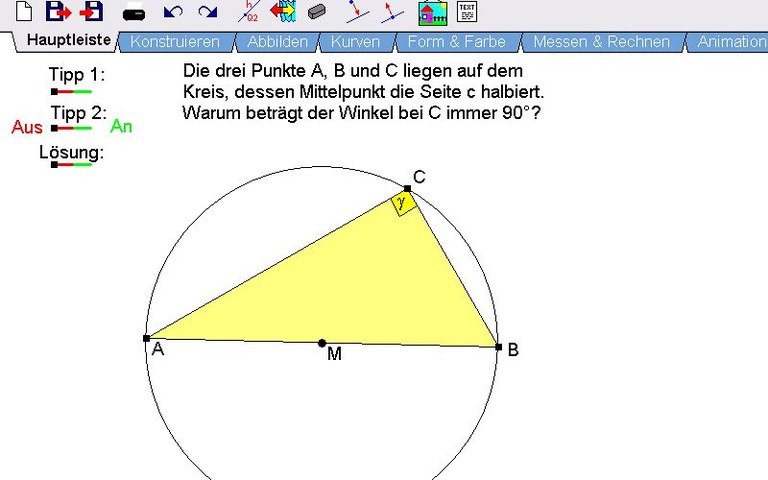768x480 pixels.
Task: Open the Konstruieren tab
Action: pos(175,42)
